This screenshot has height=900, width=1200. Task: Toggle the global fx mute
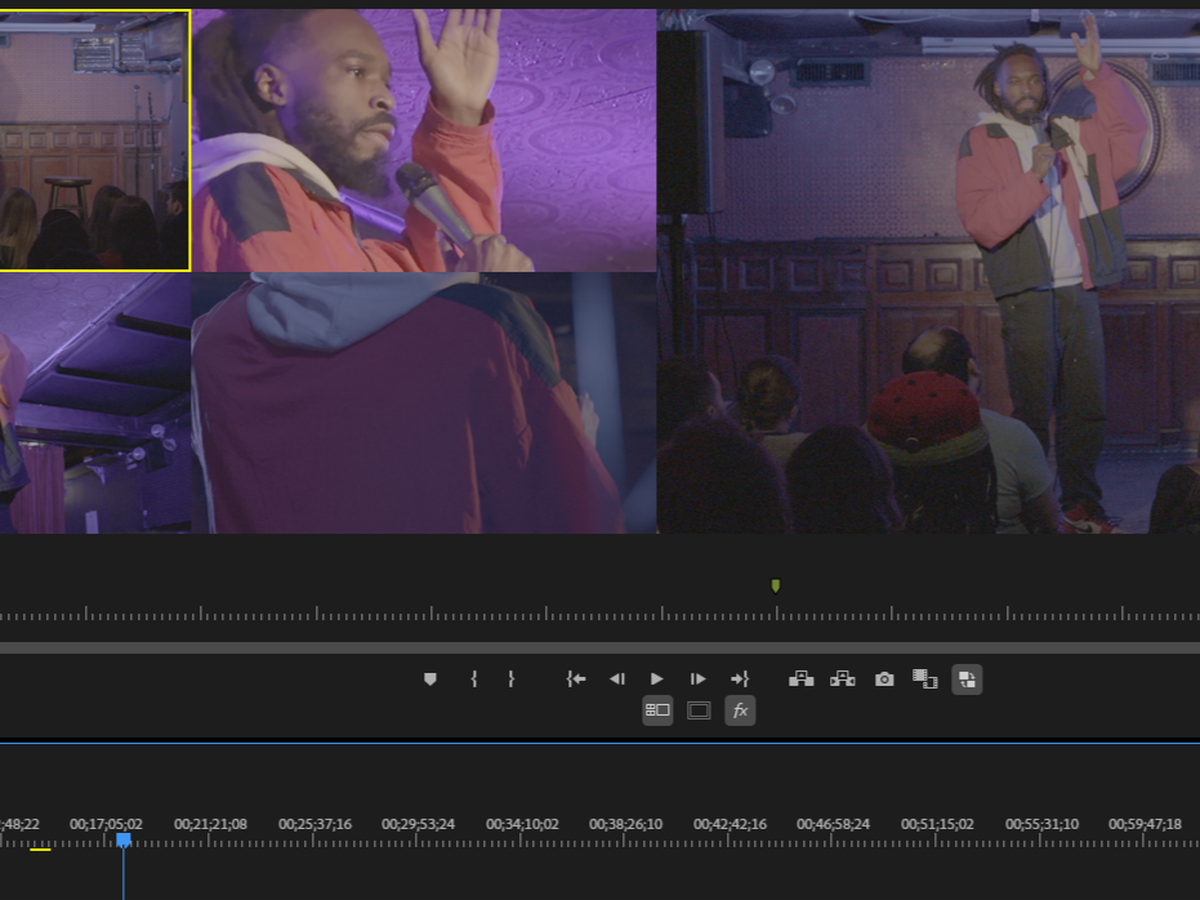[x=740, y=711]
